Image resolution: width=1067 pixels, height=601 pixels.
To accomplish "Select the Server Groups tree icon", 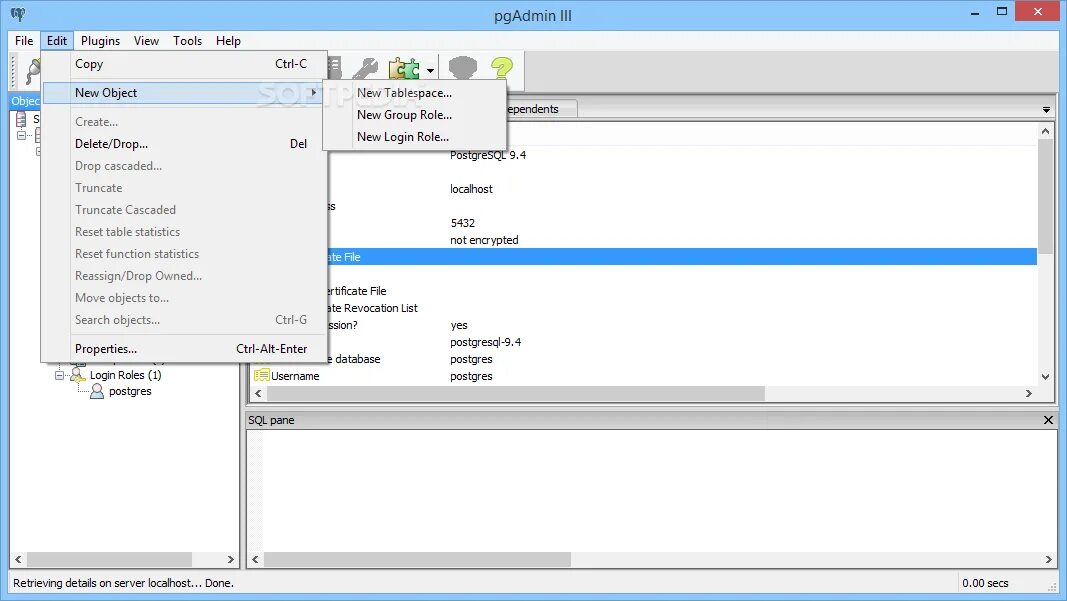I will click(21, 119).
